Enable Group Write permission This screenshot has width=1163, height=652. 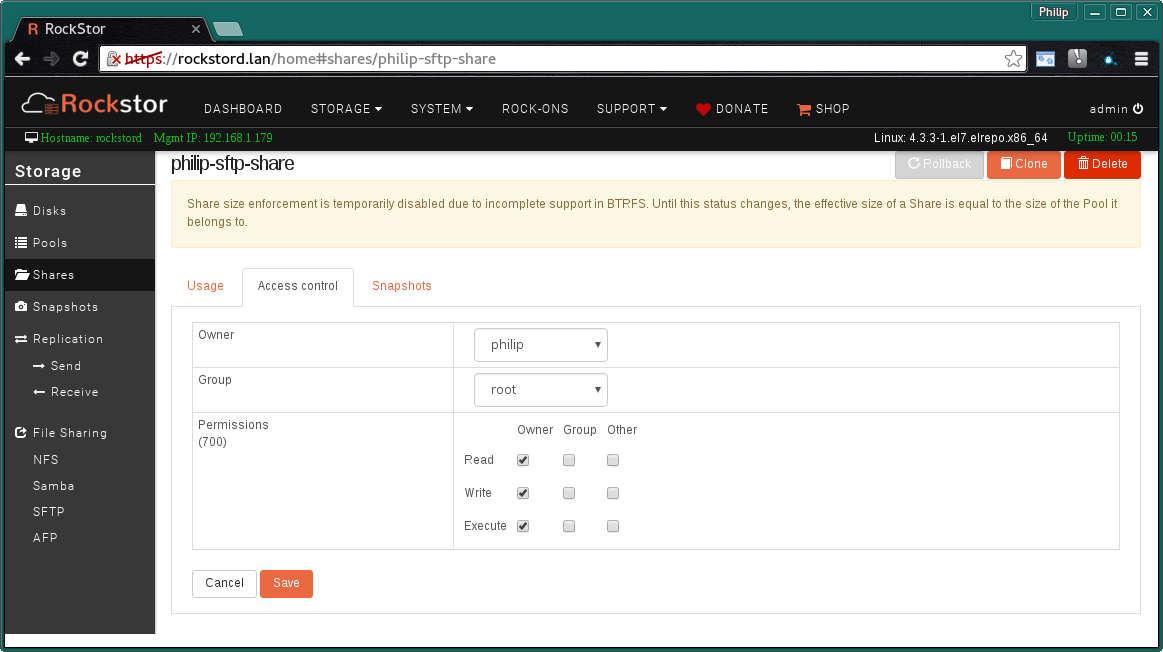click(x=569, y=493)
